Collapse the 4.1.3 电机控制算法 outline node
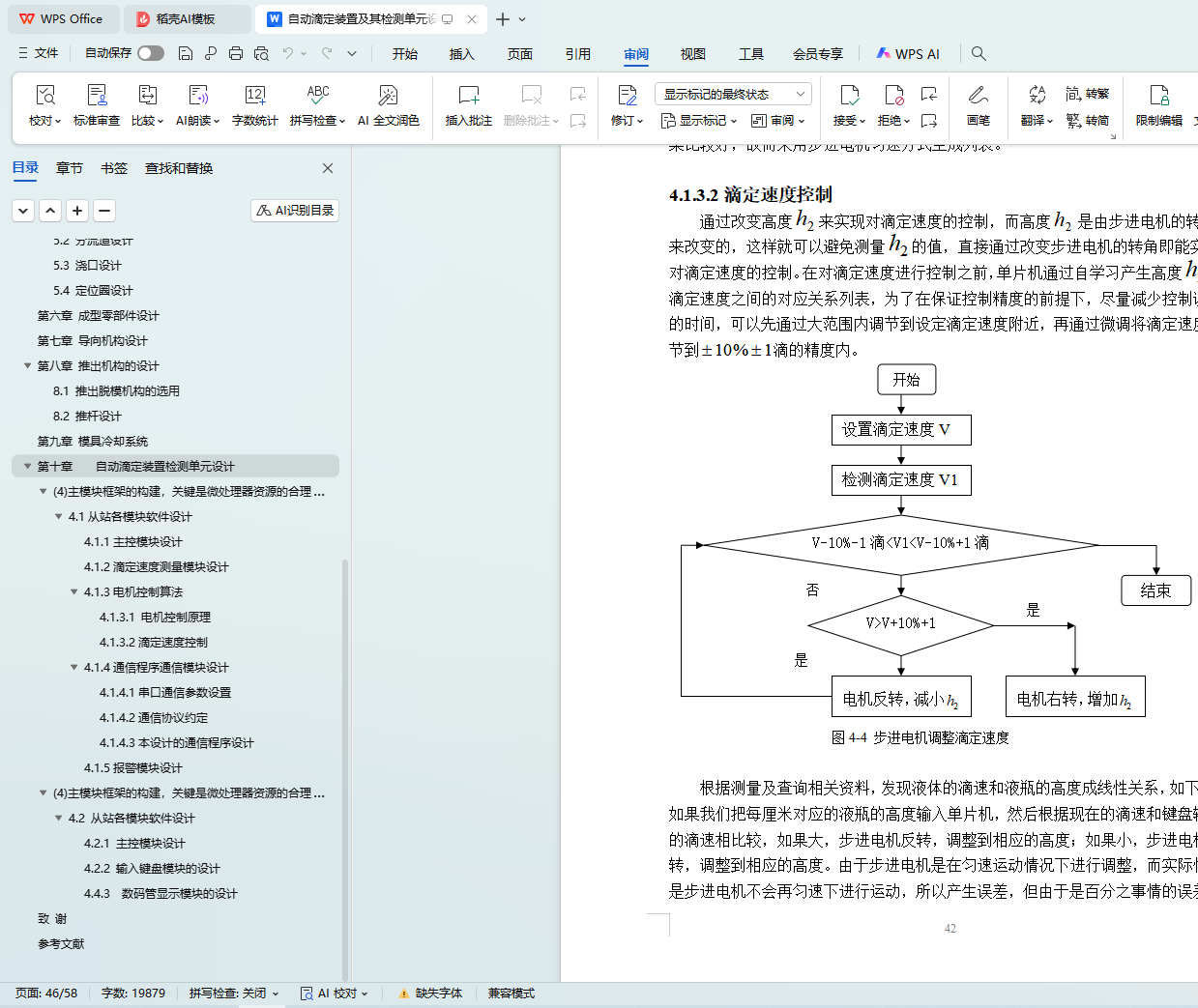The image size is (1198, 1008). coord(74,591)
